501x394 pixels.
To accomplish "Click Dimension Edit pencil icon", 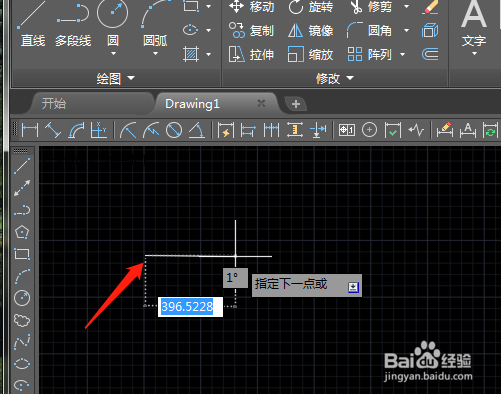I will point(445,130).
